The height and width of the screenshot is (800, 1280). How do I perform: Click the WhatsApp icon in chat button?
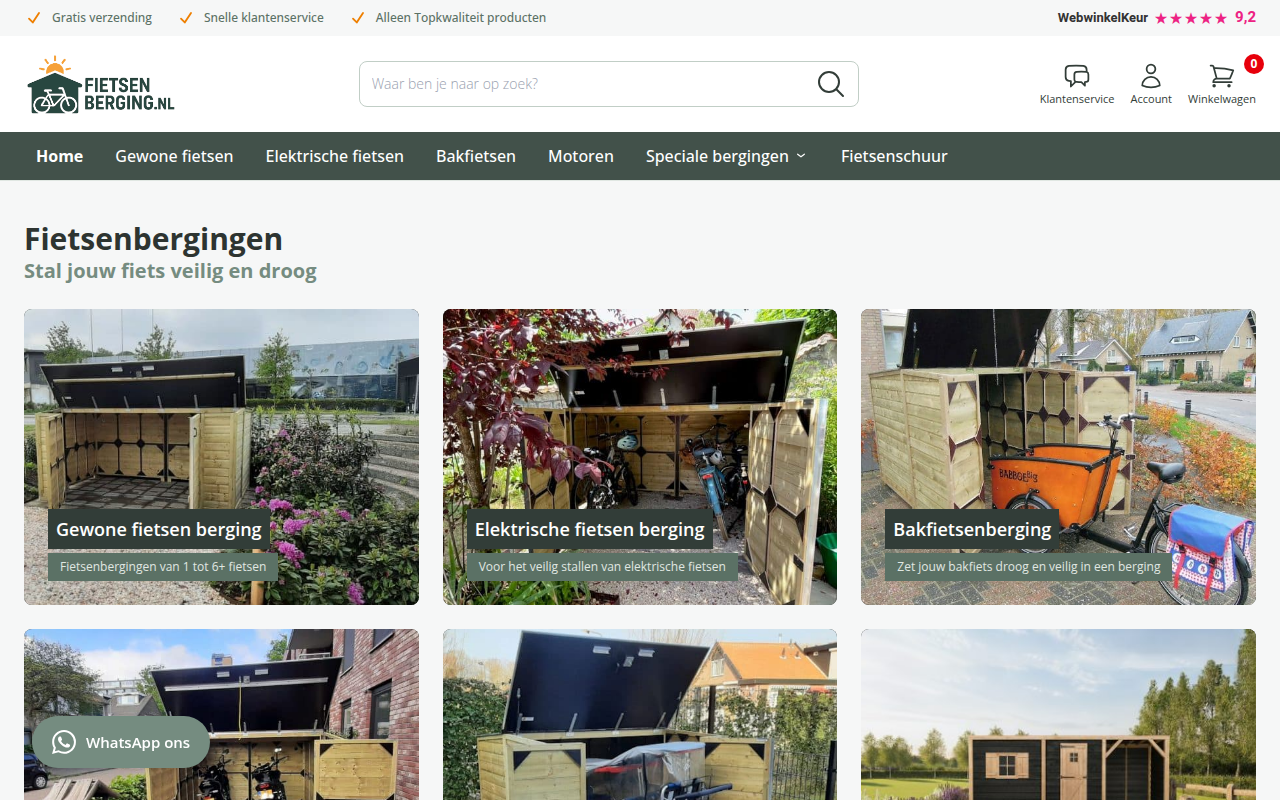tap(64, 742)
